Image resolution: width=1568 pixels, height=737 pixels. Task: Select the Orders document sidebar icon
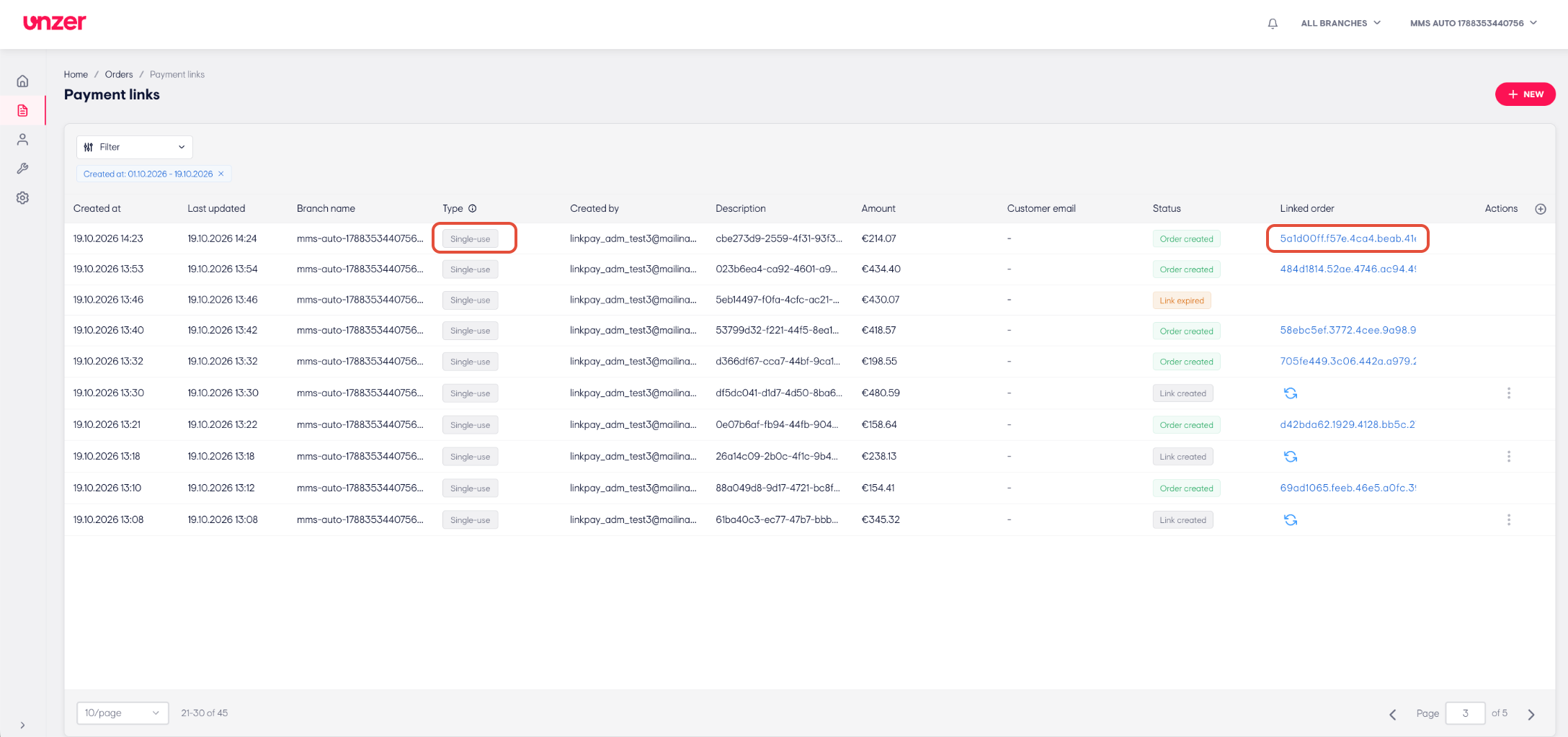point(22,110)
